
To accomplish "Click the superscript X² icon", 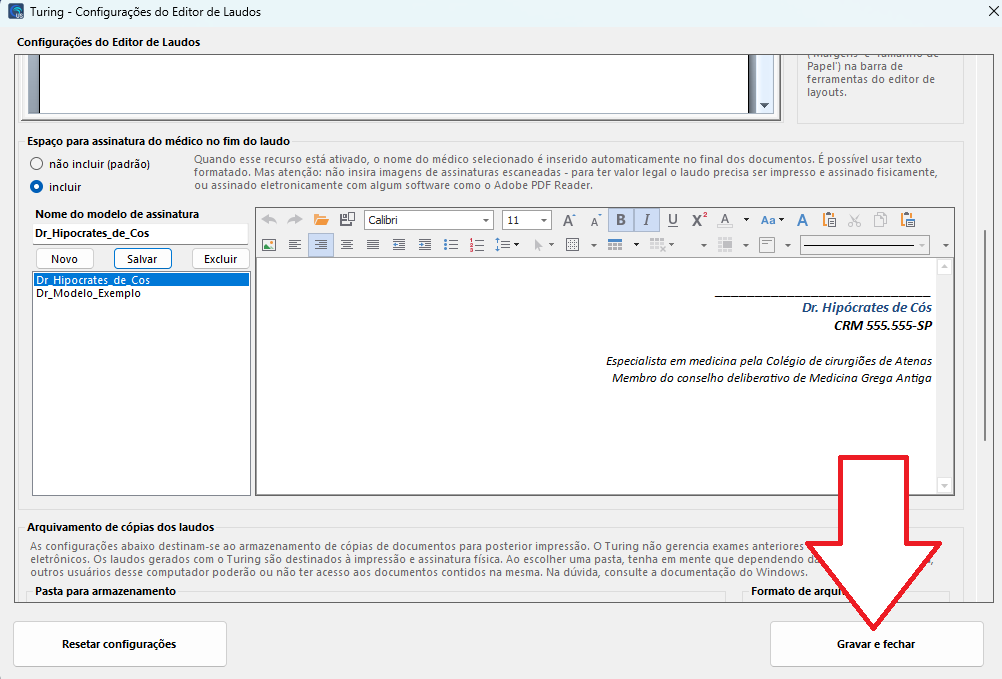I will click(x=699, y=220).
